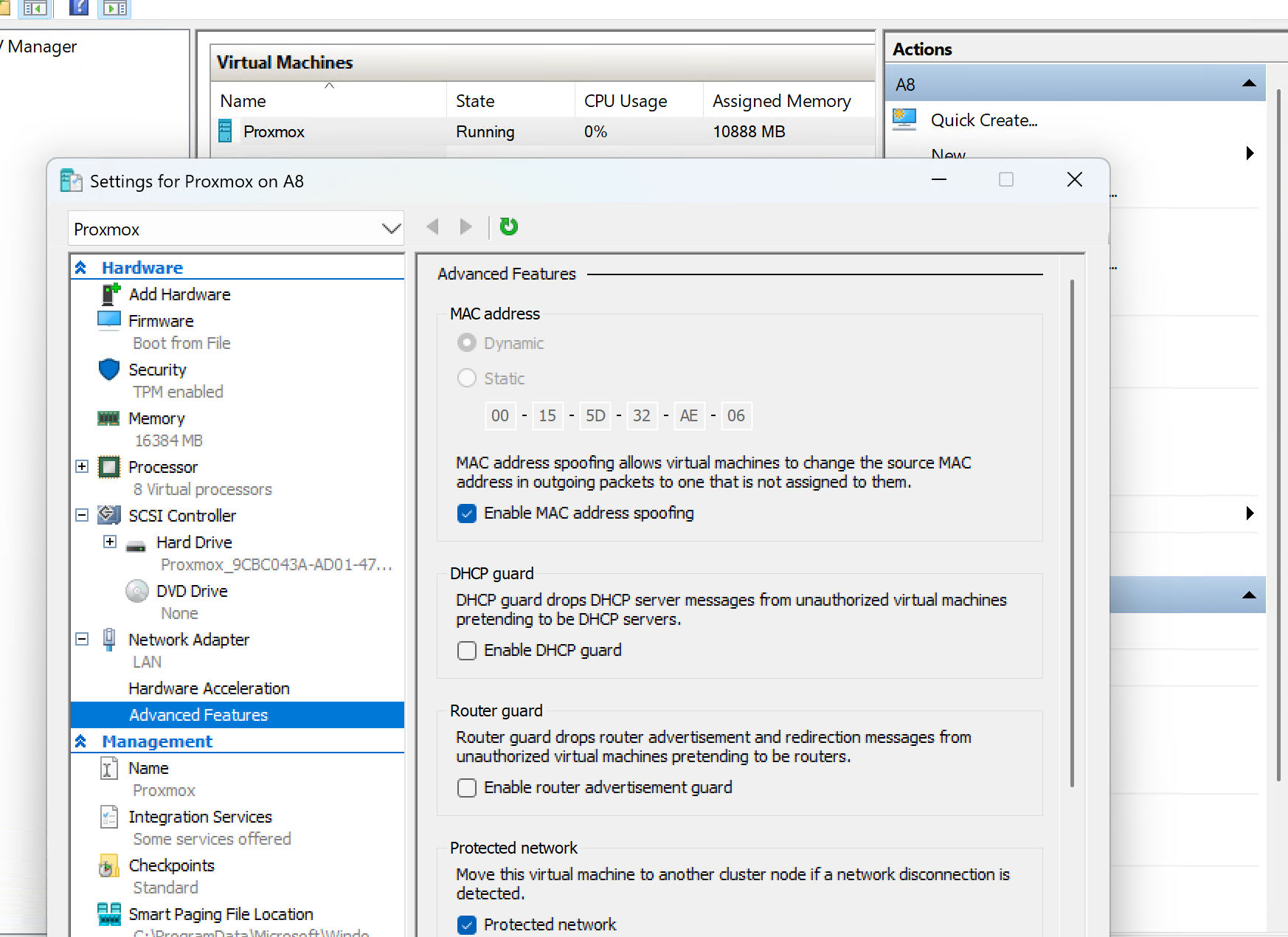Enable DHCP guard checkbox
Viewport: 1288px width, 937px height.
click(467, 650)
